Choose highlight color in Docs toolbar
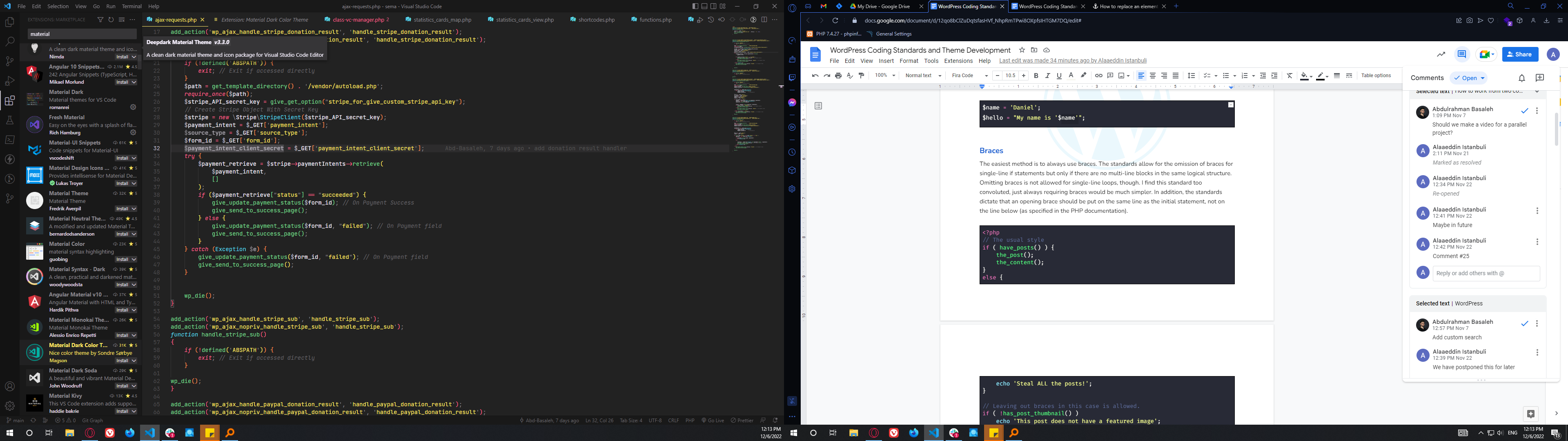Screen dimensions: 1568x441 (x=1083, y=76)
